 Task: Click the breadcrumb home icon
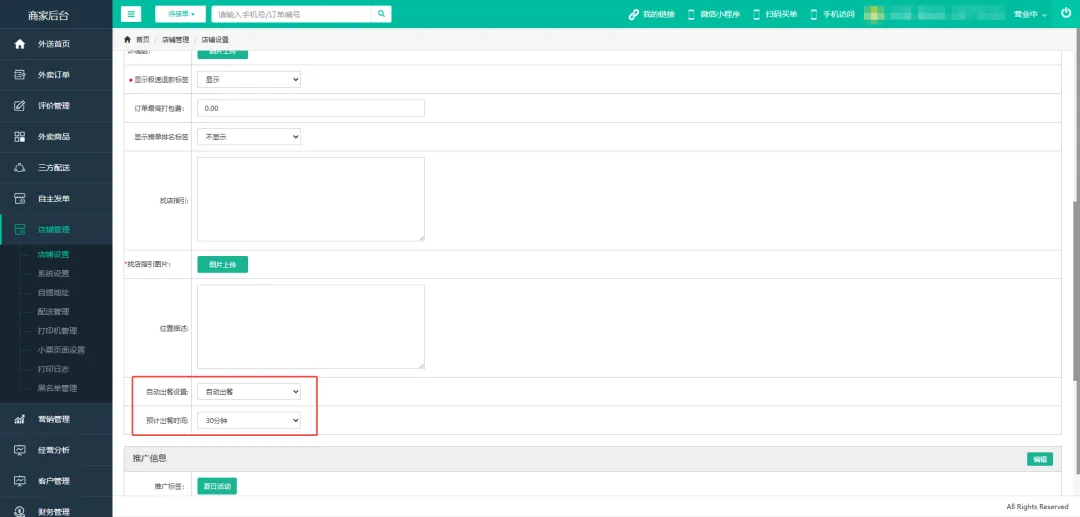(127, 40)
